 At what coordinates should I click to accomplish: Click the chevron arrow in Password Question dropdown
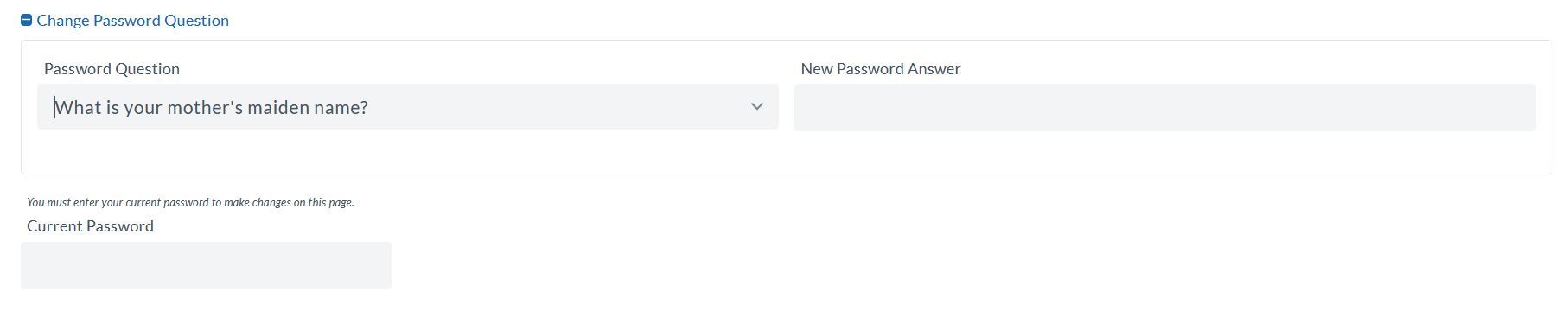pos(757,107)
